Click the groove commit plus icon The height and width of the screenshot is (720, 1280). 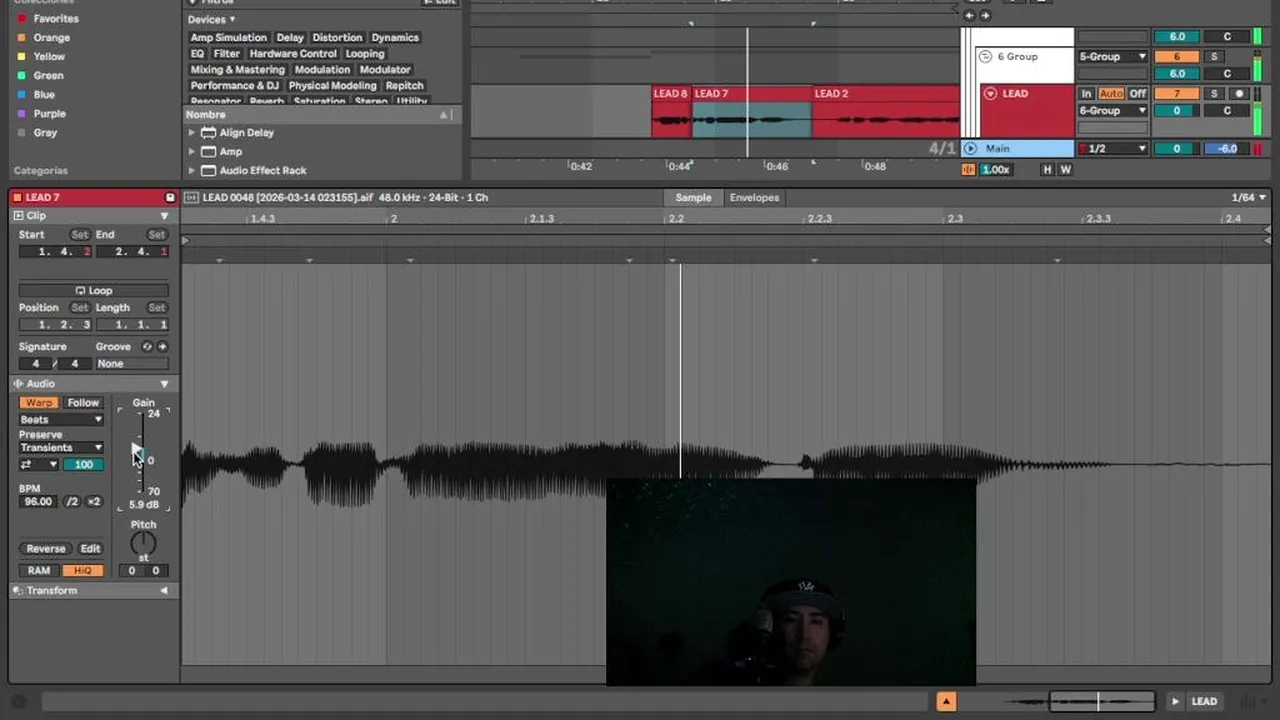(x=162, y=346)
